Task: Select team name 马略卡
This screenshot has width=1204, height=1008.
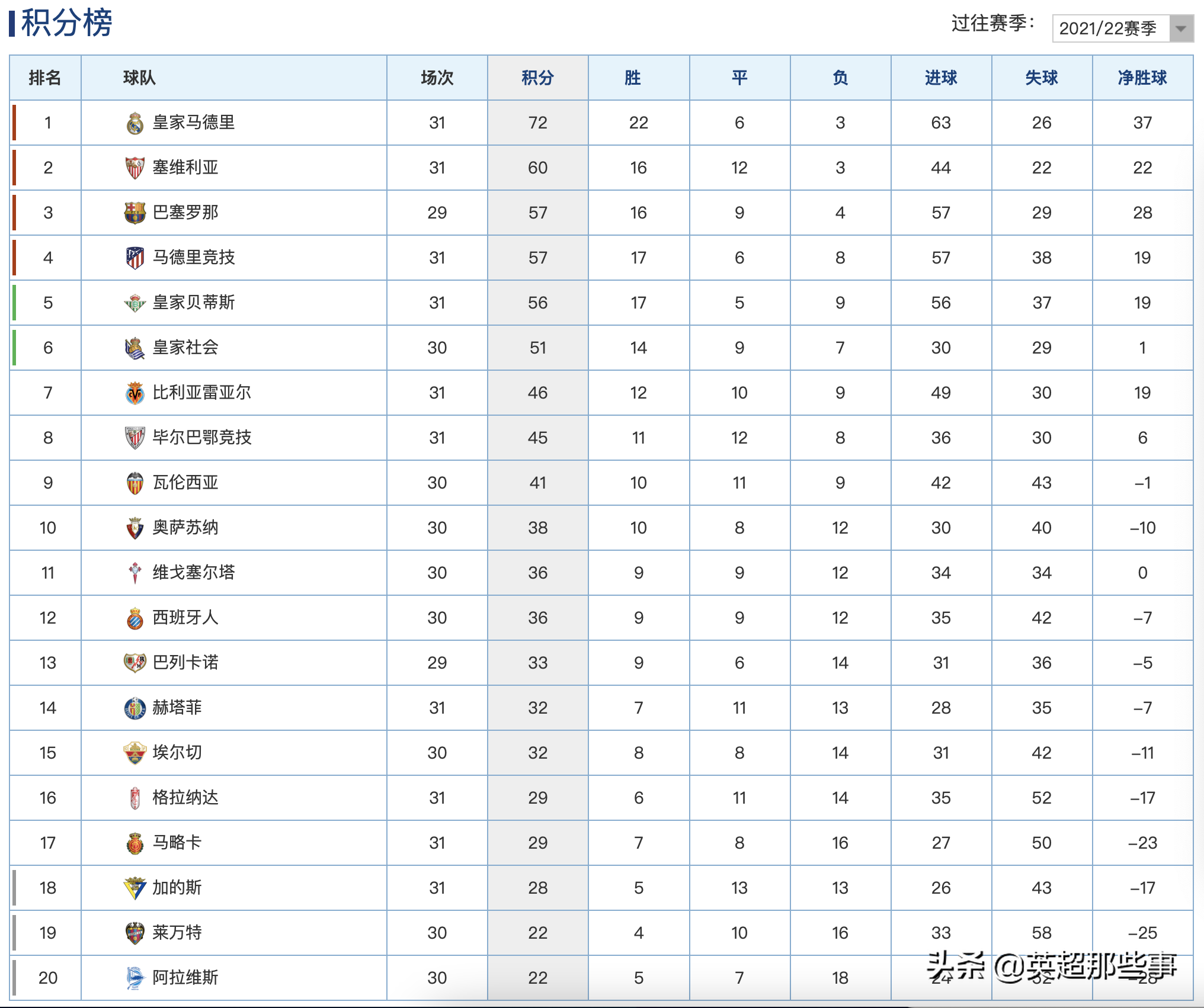Action: click(x=177, y=843)
